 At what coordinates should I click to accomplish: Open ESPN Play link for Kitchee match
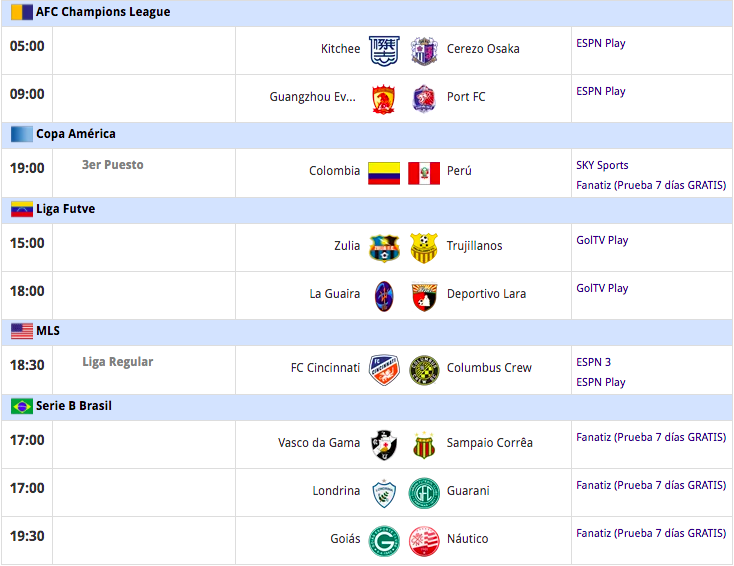(x=601, y=43)
